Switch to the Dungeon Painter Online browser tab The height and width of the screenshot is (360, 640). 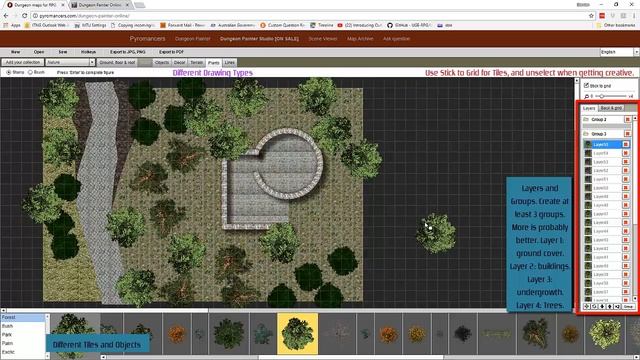(x=100, y=5)
